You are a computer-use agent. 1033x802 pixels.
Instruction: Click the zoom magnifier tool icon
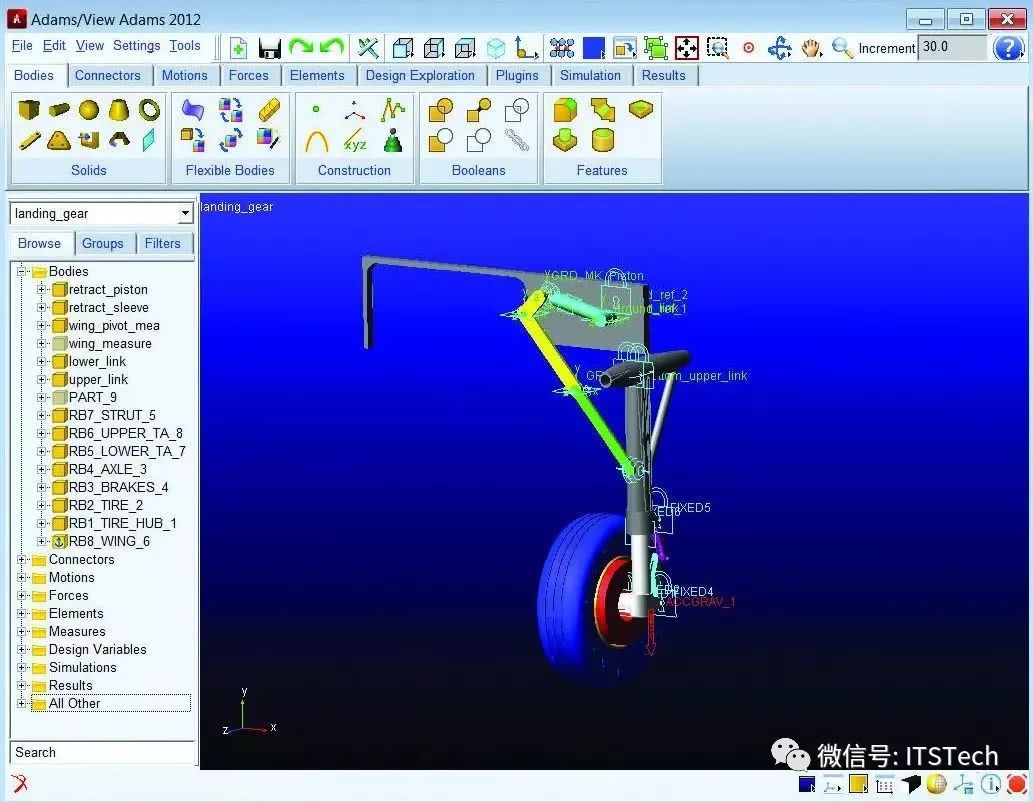[842, 48]
